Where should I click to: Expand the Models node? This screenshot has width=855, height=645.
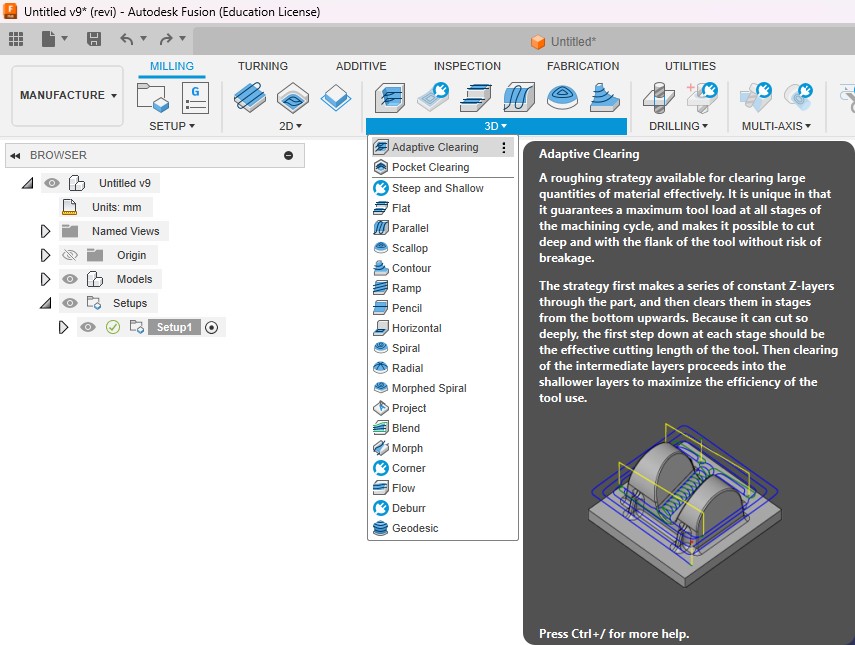[x=46, y=279]
